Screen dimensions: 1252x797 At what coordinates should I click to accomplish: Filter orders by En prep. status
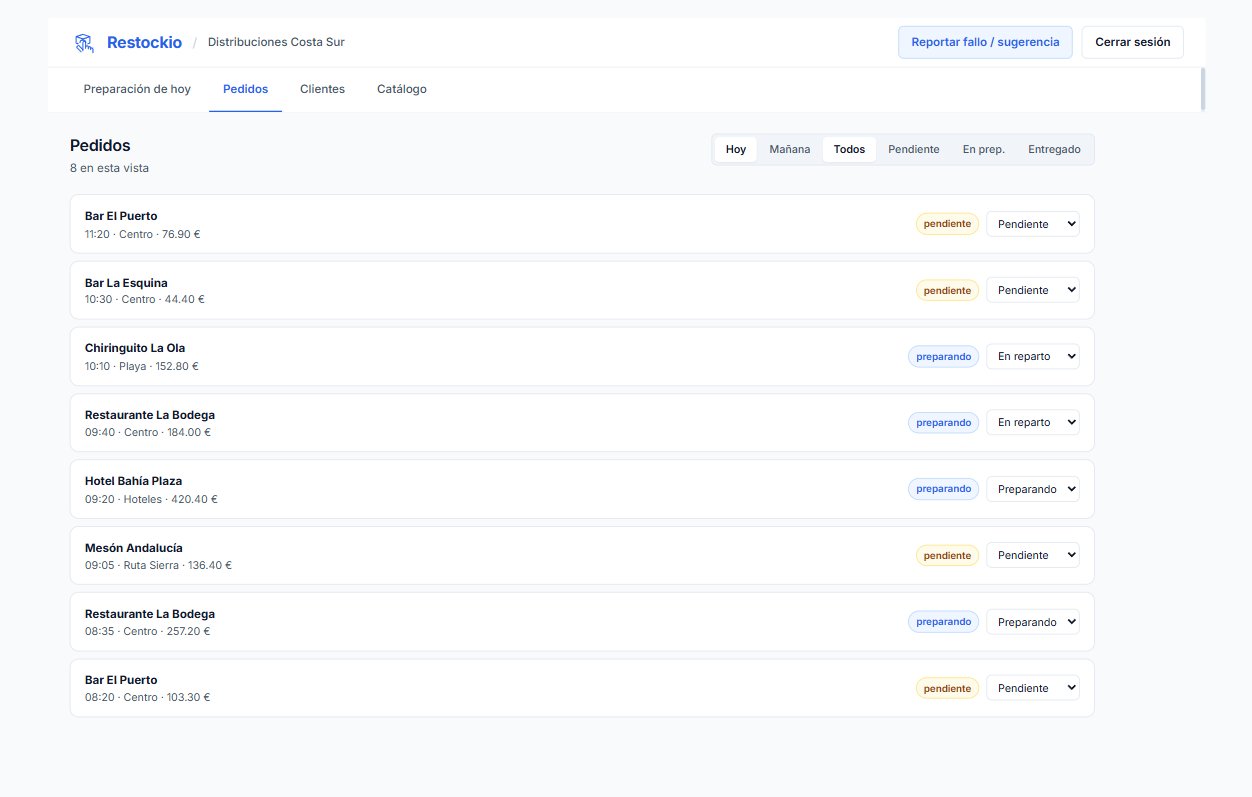[983, 150]
